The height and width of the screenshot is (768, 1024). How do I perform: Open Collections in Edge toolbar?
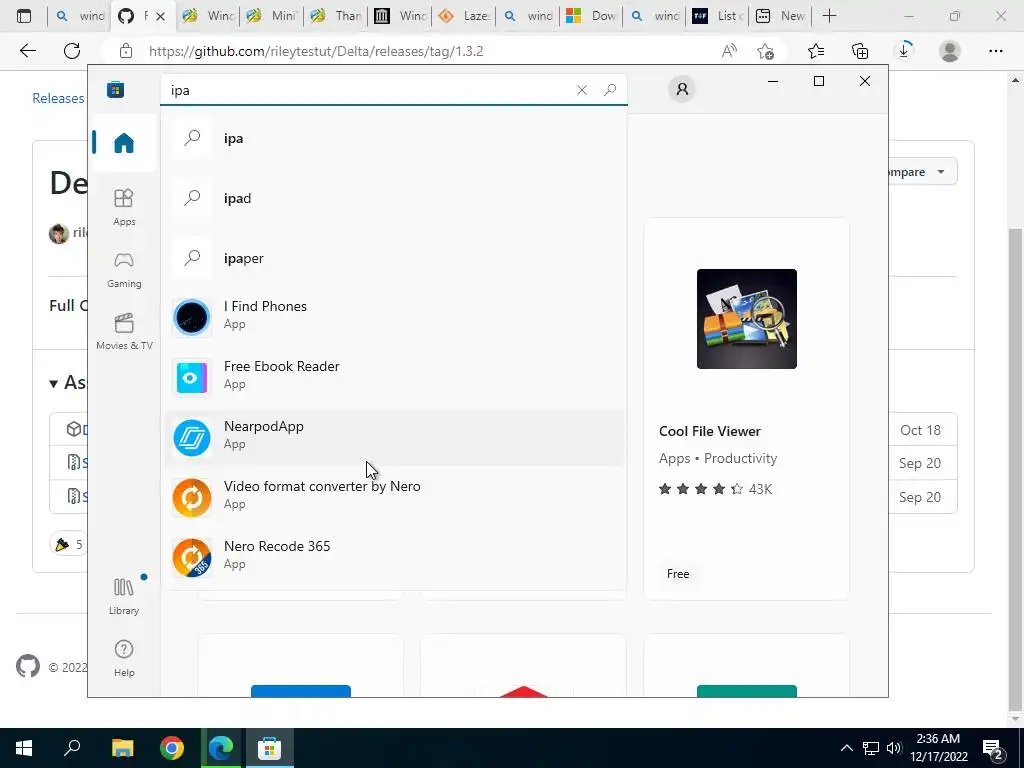click(860, 51)
